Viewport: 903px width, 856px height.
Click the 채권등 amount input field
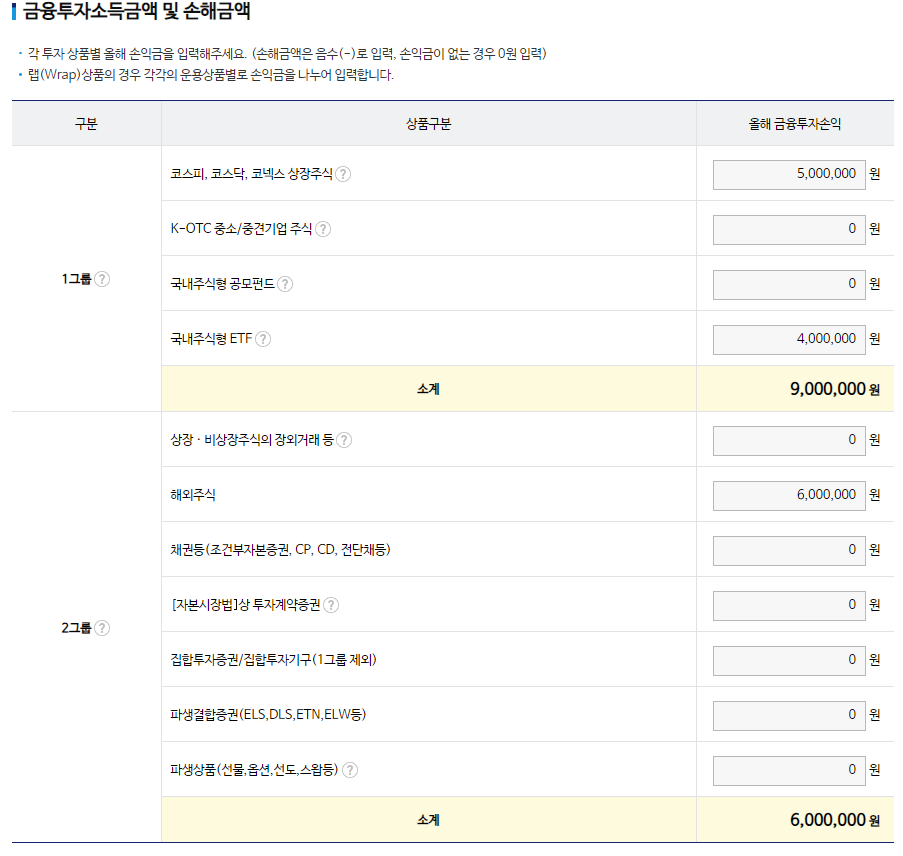(x=789, y=551)
